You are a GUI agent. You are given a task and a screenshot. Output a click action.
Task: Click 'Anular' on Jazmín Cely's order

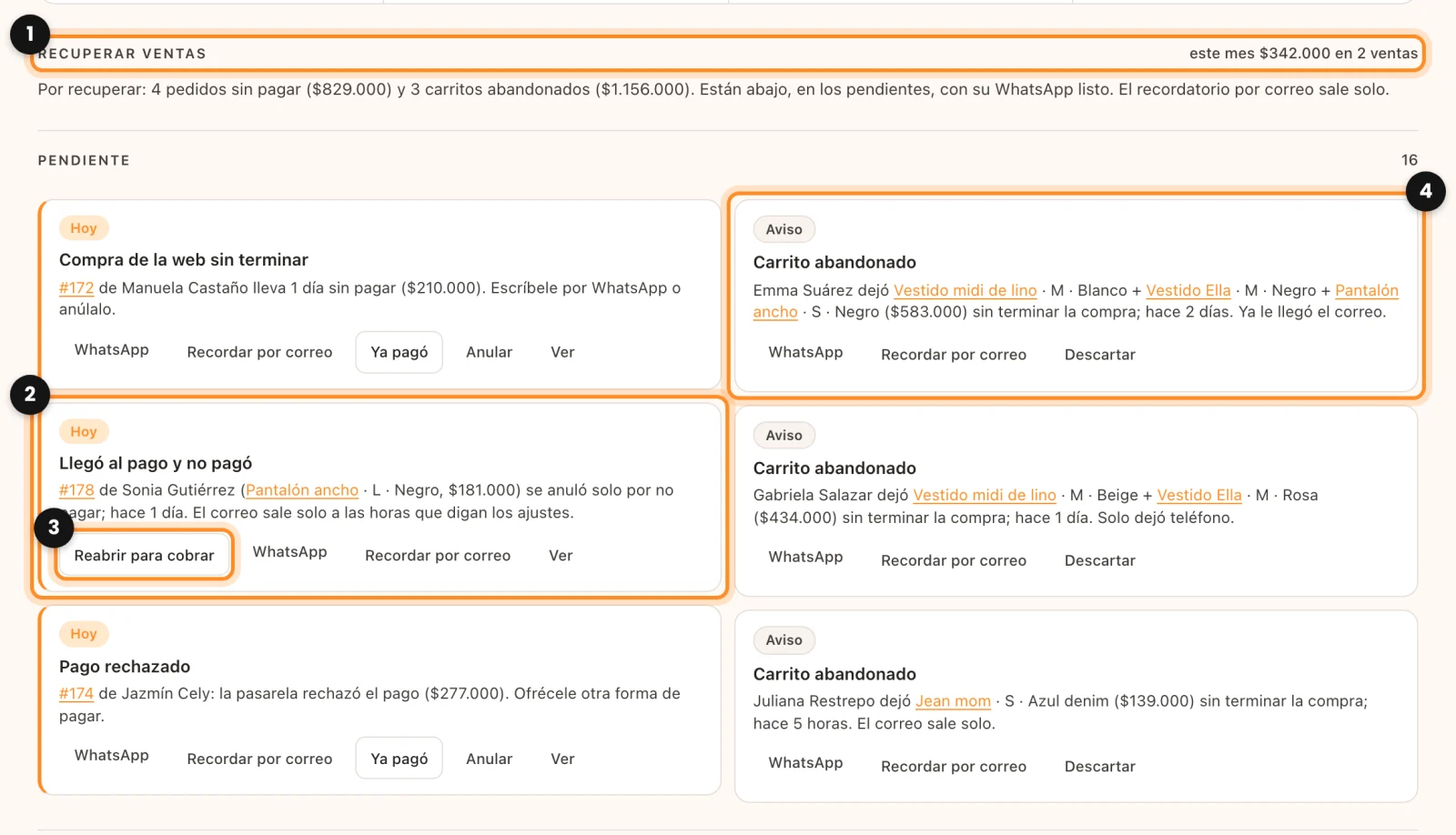489,759
